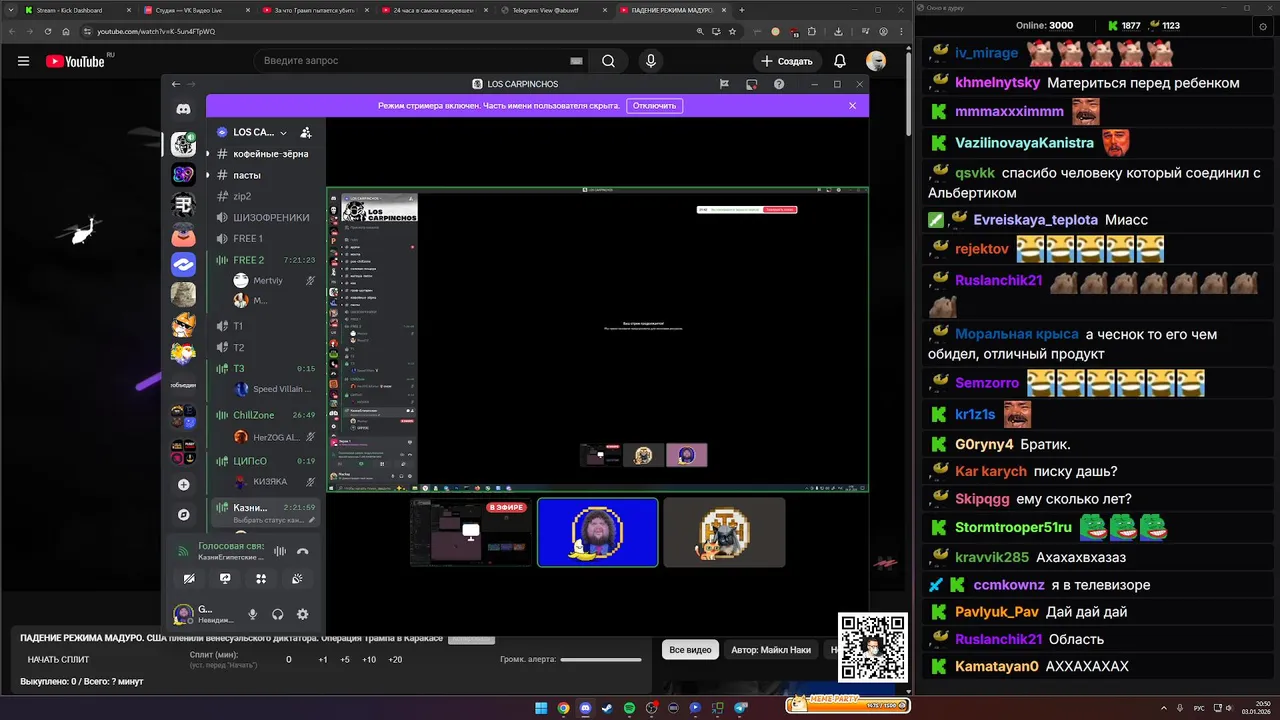1280x720 pixels.
Task: Toggle noise suppression in voice panel
Action: [280, 551]
